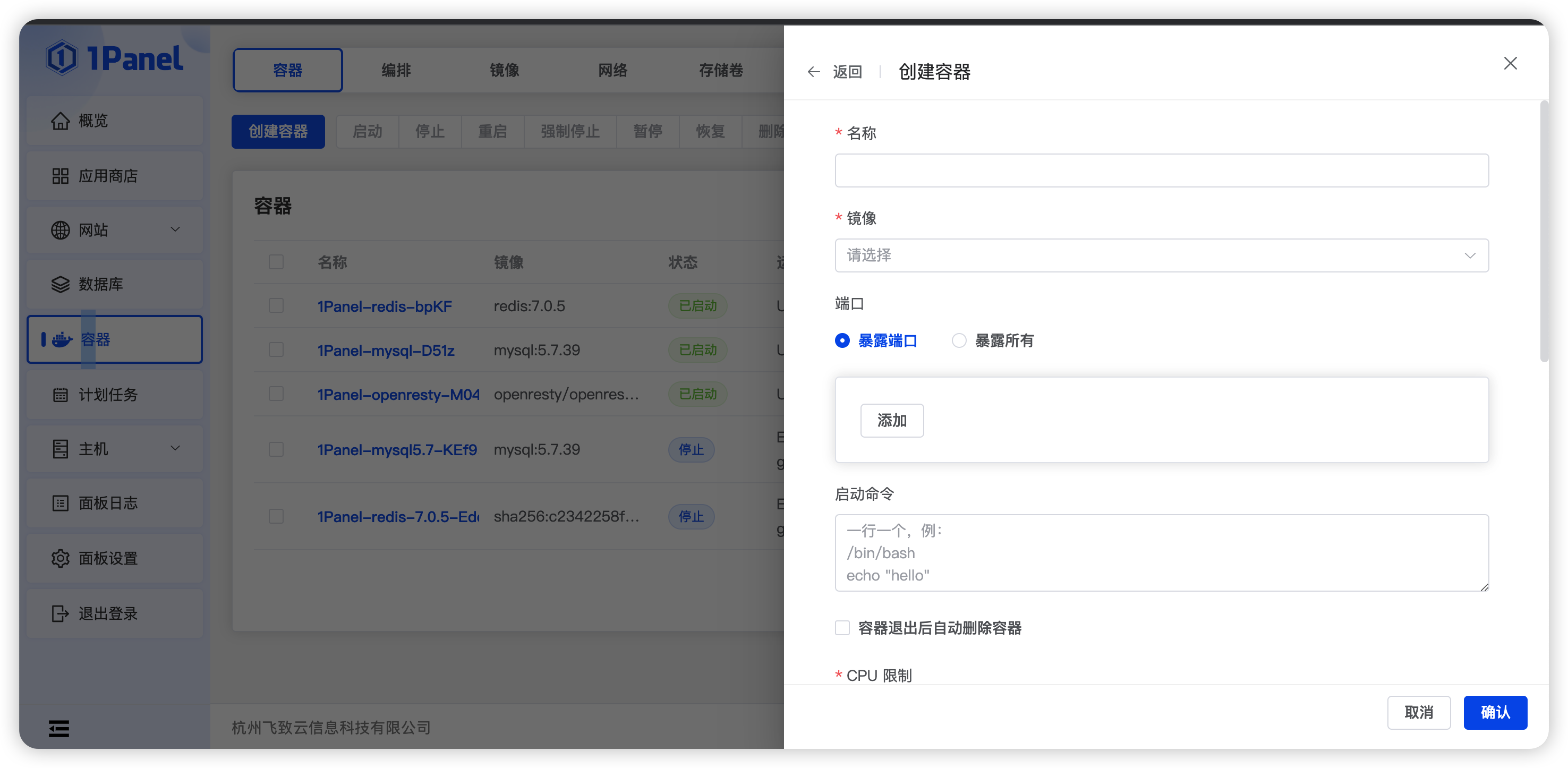
Task: Click the calendar icon for 计划任务
Action: click(59, 394)
